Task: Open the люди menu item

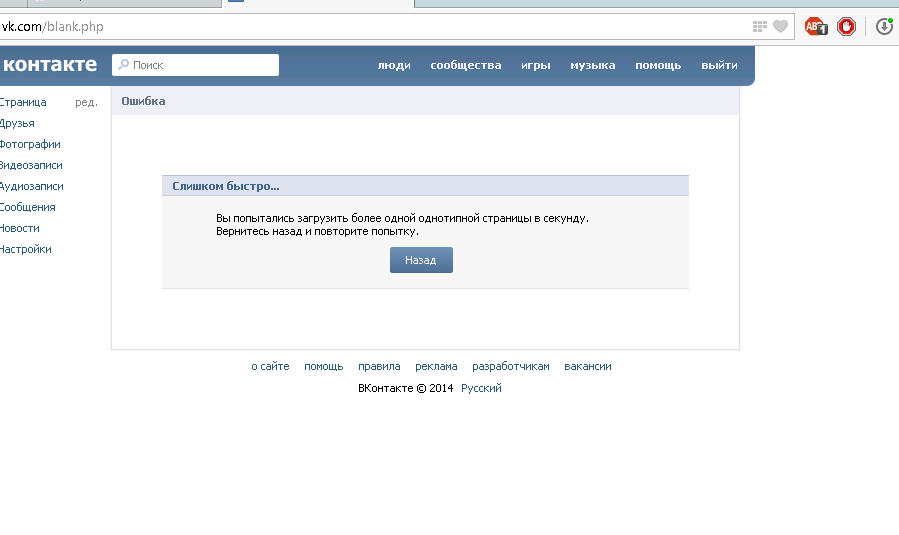Action: pyautogui.click(x=394, y=65)
